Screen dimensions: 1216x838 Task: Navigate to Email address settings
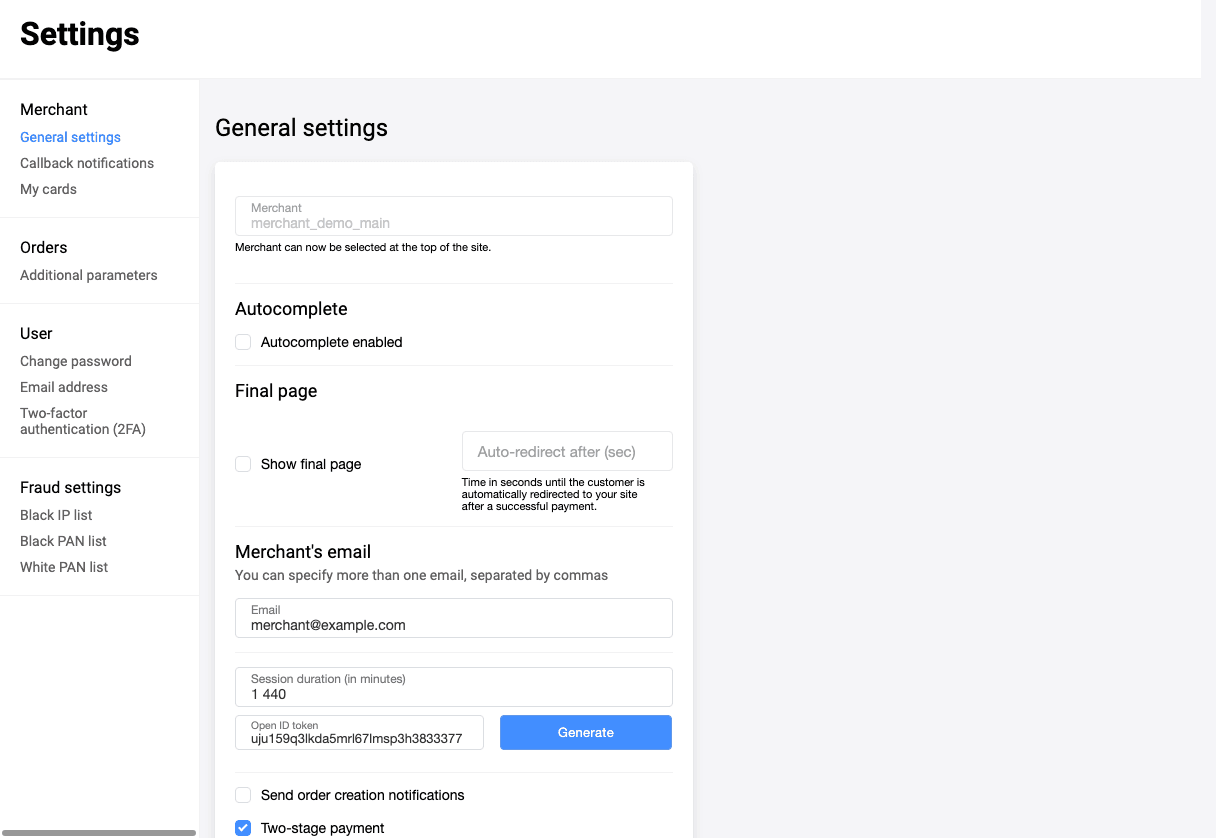(64, 387)
